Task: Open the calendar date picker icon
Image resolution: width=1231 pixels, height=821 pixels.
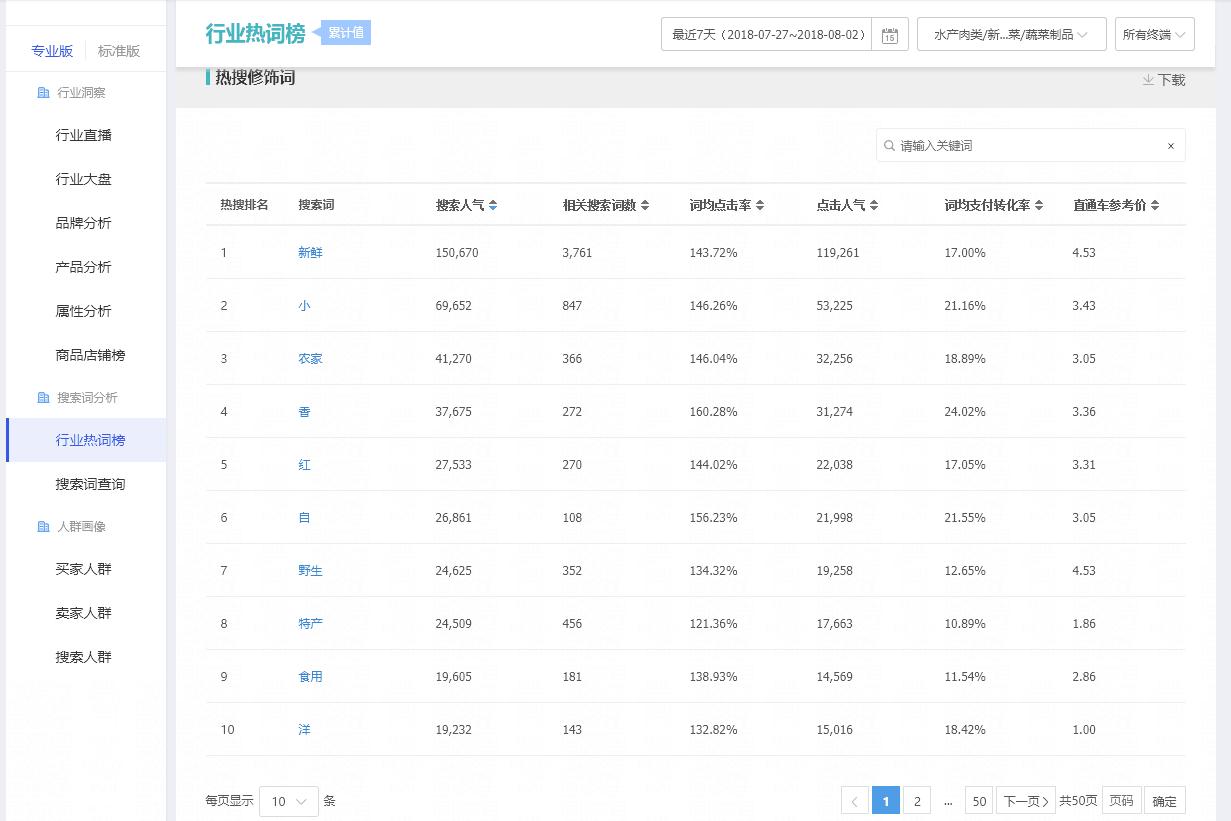Action: [x=889, y=35]
